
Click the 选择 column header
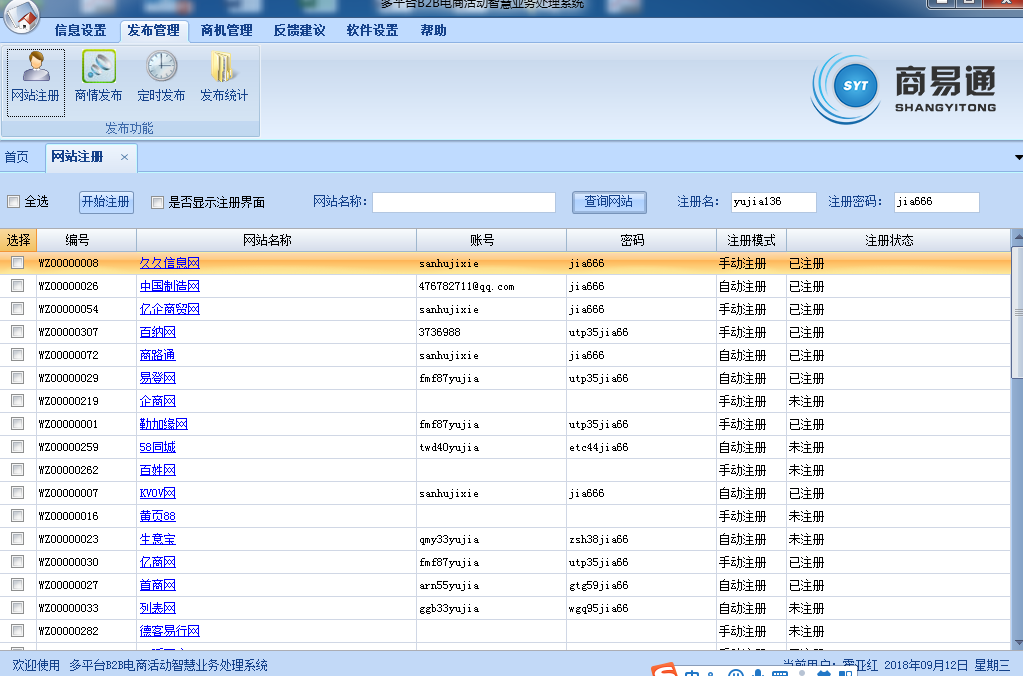(18, 240)
